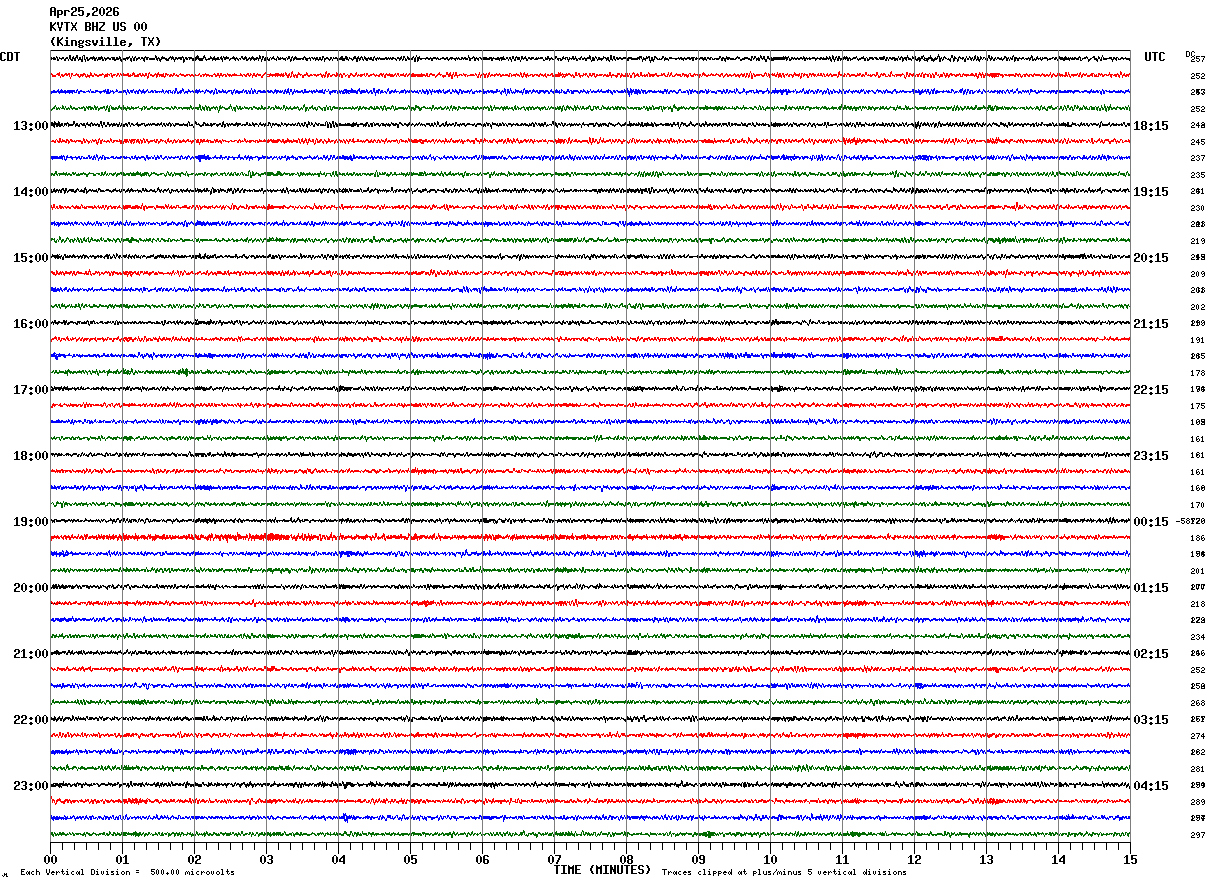Click the 19:00 CDT row label
This screenshot has height=886, width=1210.
tap(30, 522)
